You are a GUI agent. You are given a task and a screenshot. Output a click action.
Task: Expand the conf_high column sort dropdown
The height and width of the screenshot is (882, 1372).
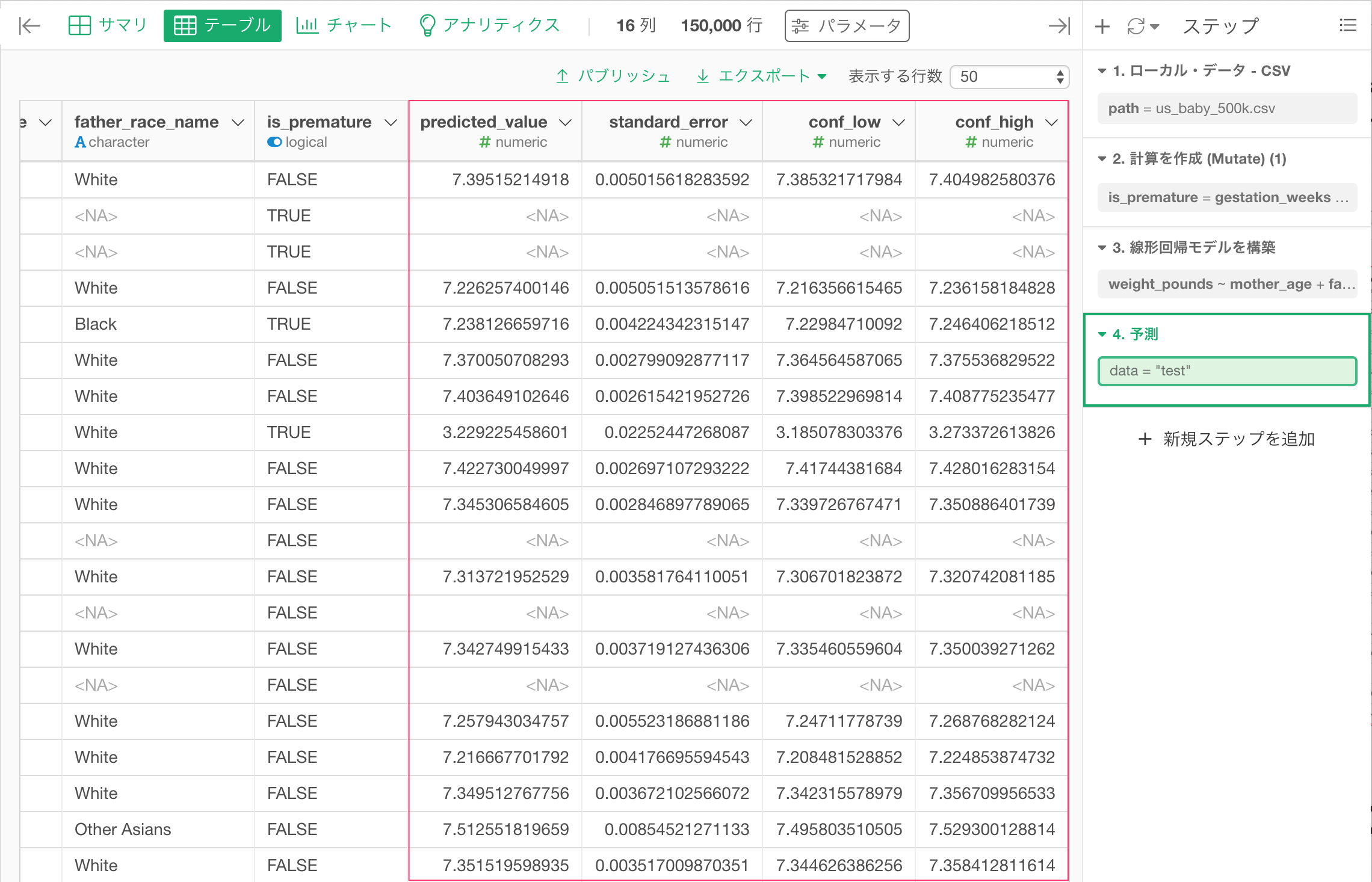pyautogui.click(x=1051, y=121)
